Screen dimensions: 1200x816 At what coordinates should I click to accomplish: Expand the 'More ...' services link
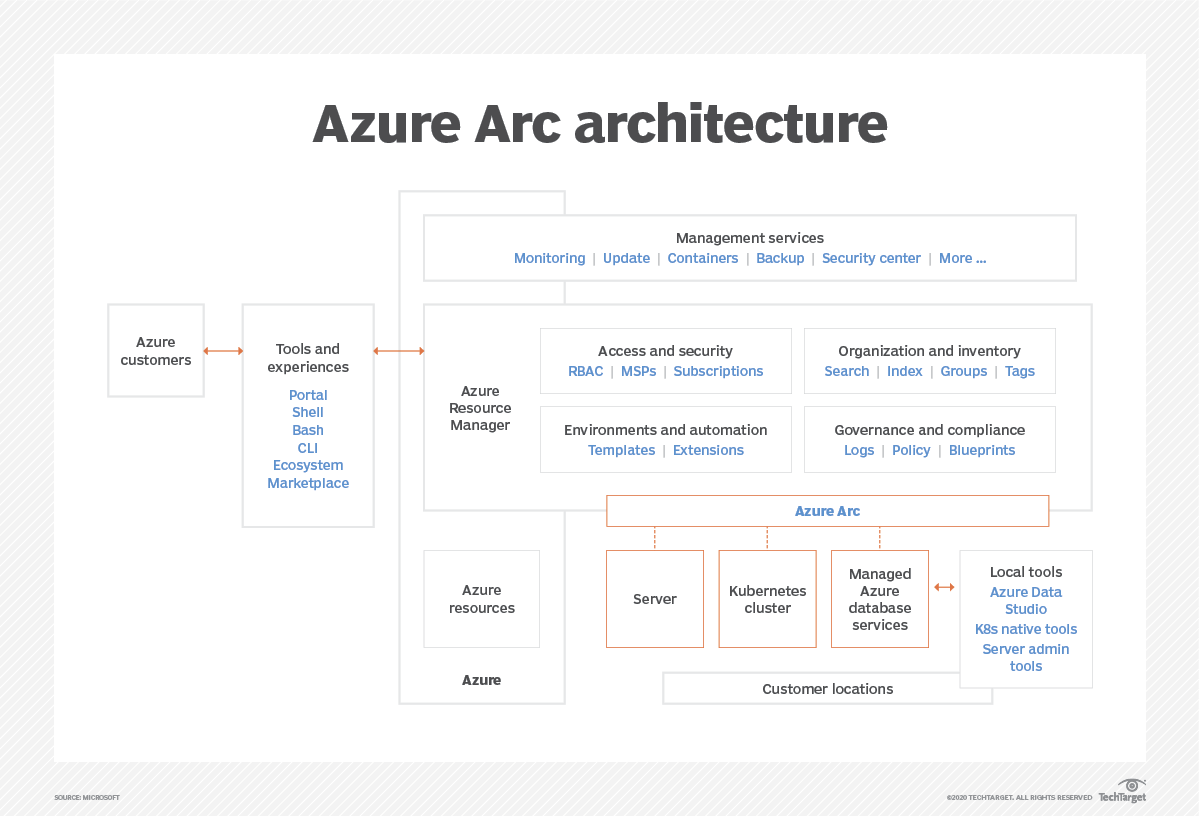(962, 258)
